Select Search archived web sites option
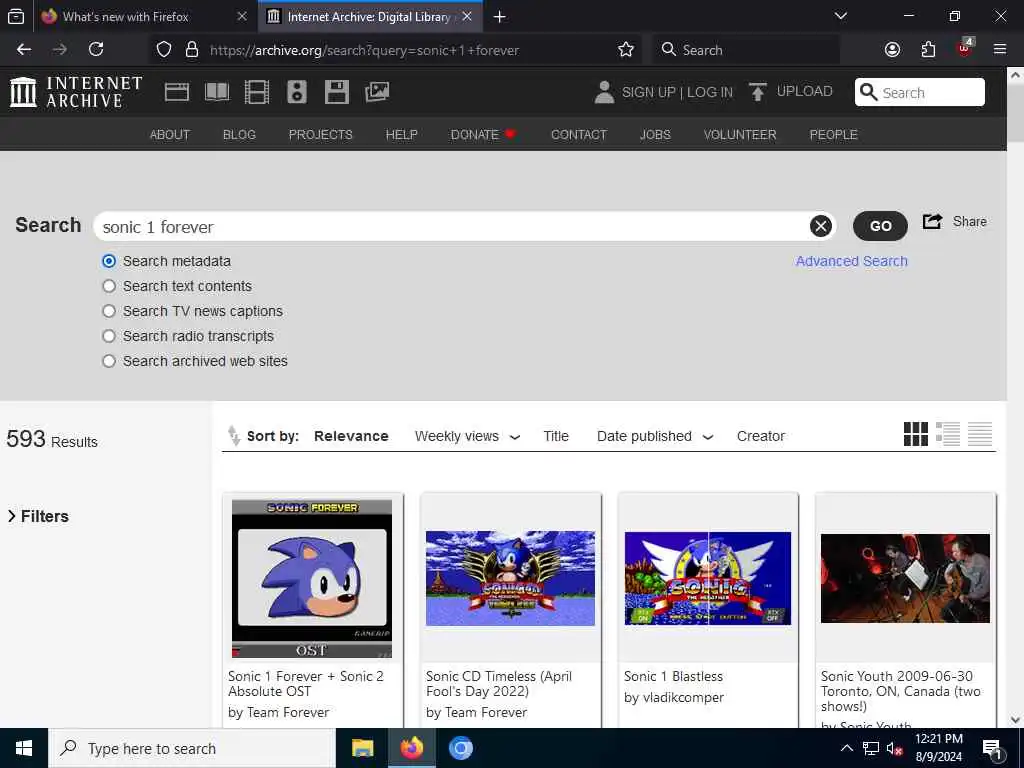1024x768 pixels. coord(109,361)
